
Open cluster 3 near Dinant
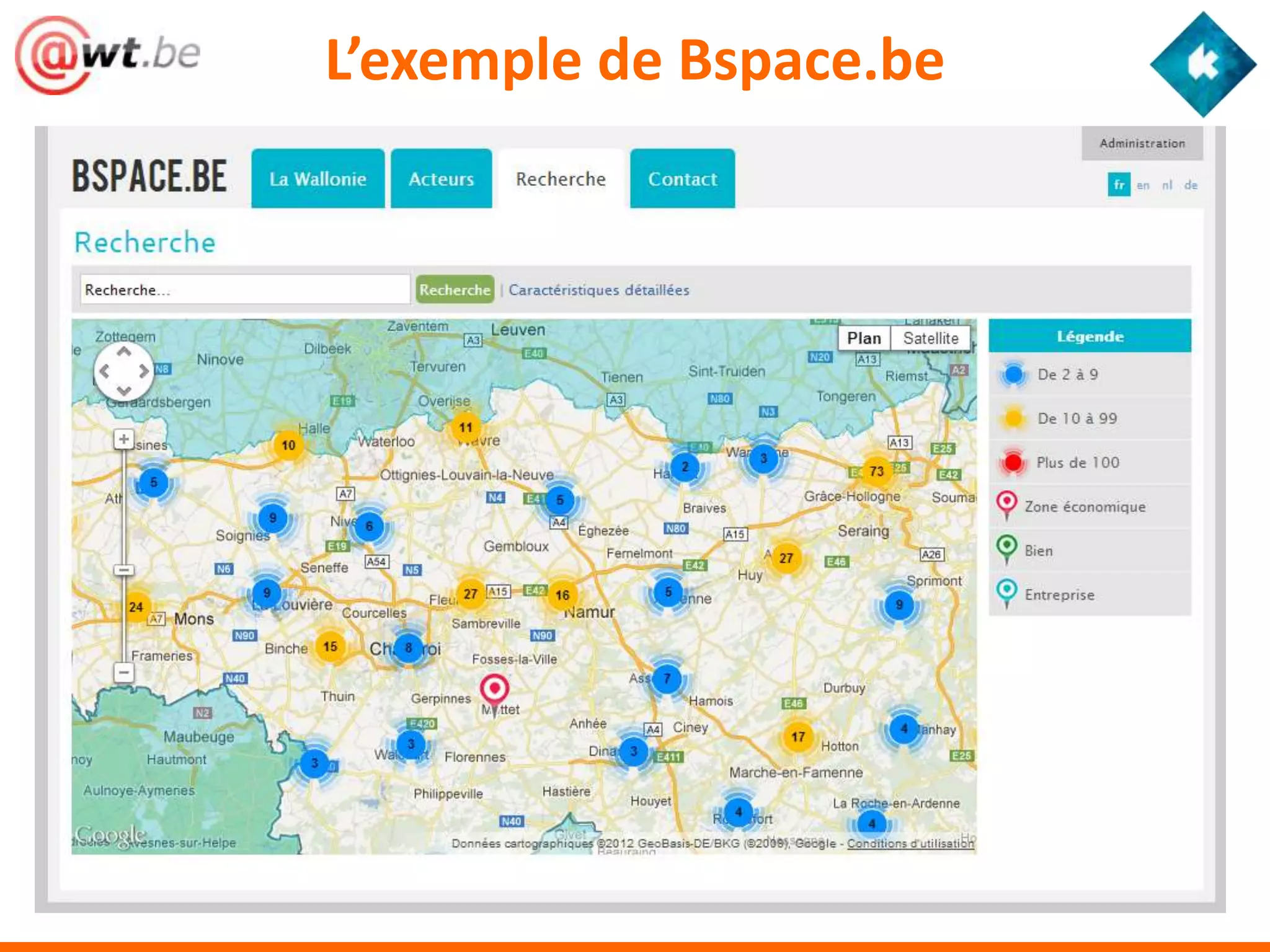pos(633,751)
